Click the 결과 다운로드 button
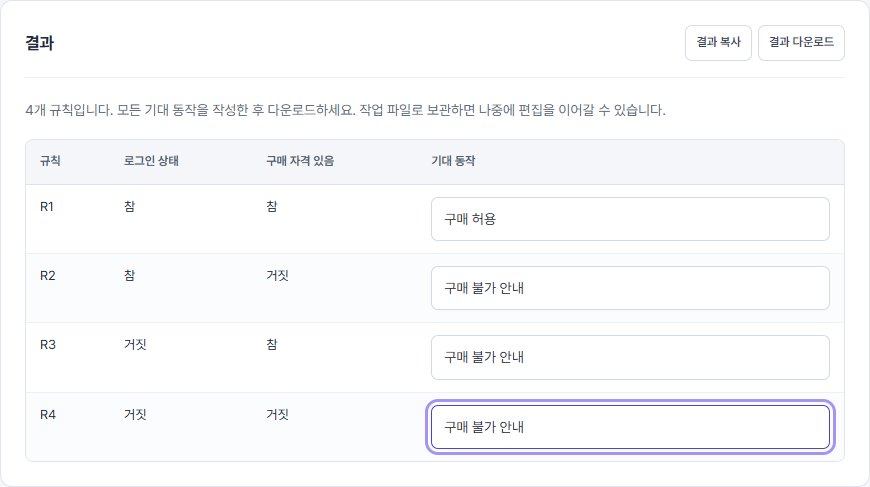This screenshot has width=870, height=487. [801, 43]
